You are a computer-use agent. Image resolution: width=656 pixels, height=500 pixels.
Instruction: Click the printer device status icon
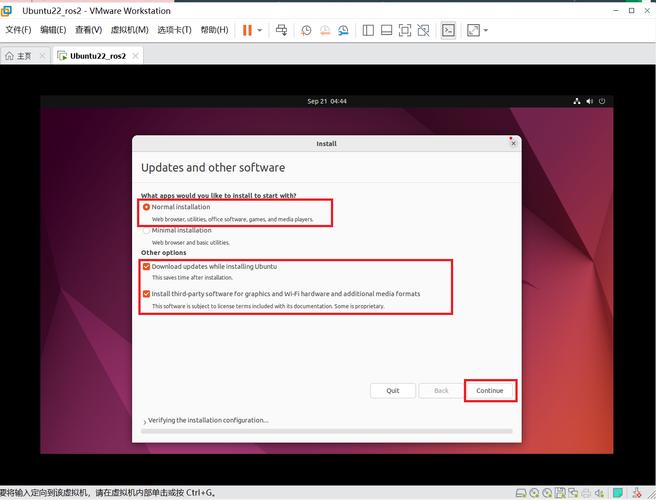click(x=586, y=493)
